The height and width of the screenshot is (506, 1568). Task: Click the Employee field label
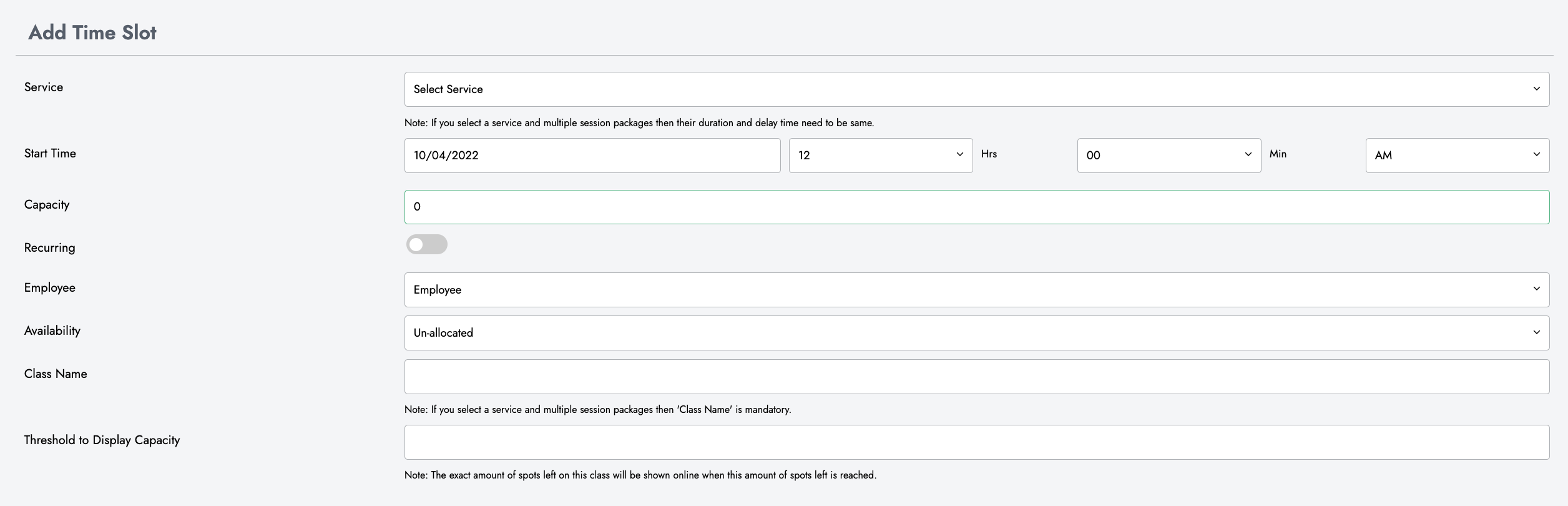[50, 288]
